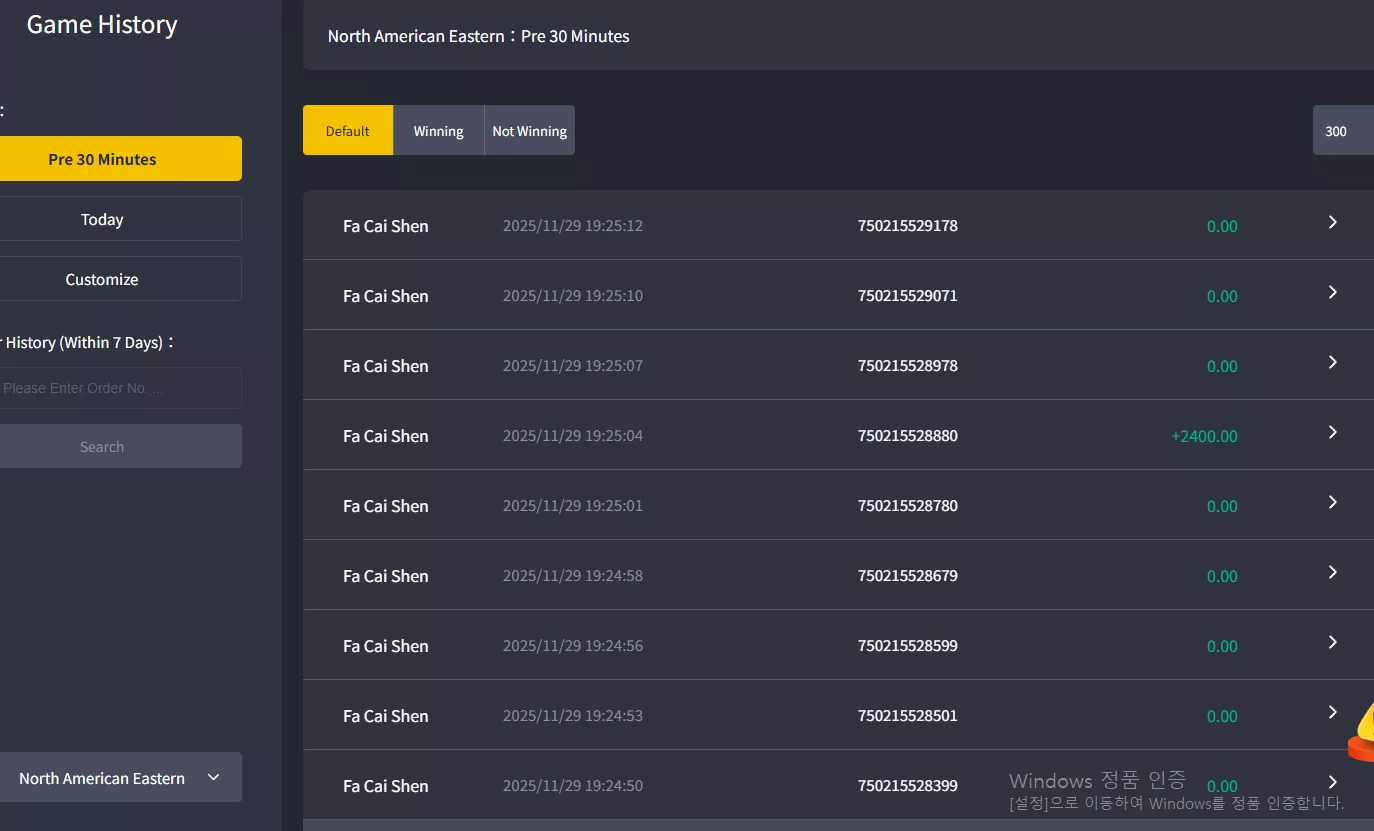This screenshot has height=831, width=1374.
Task: Click the Game History heading
Action: (102, 25)
